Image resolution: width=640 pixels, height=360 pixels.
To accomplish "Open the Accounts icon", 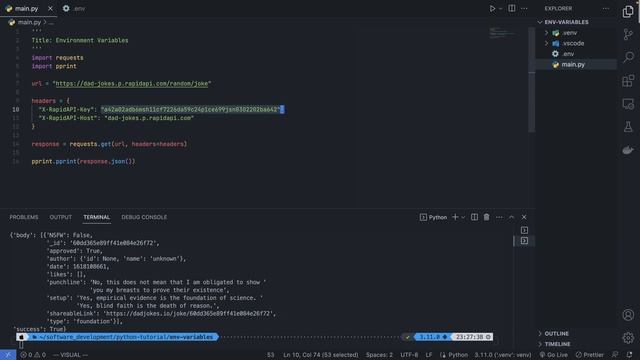I will 628,315.
